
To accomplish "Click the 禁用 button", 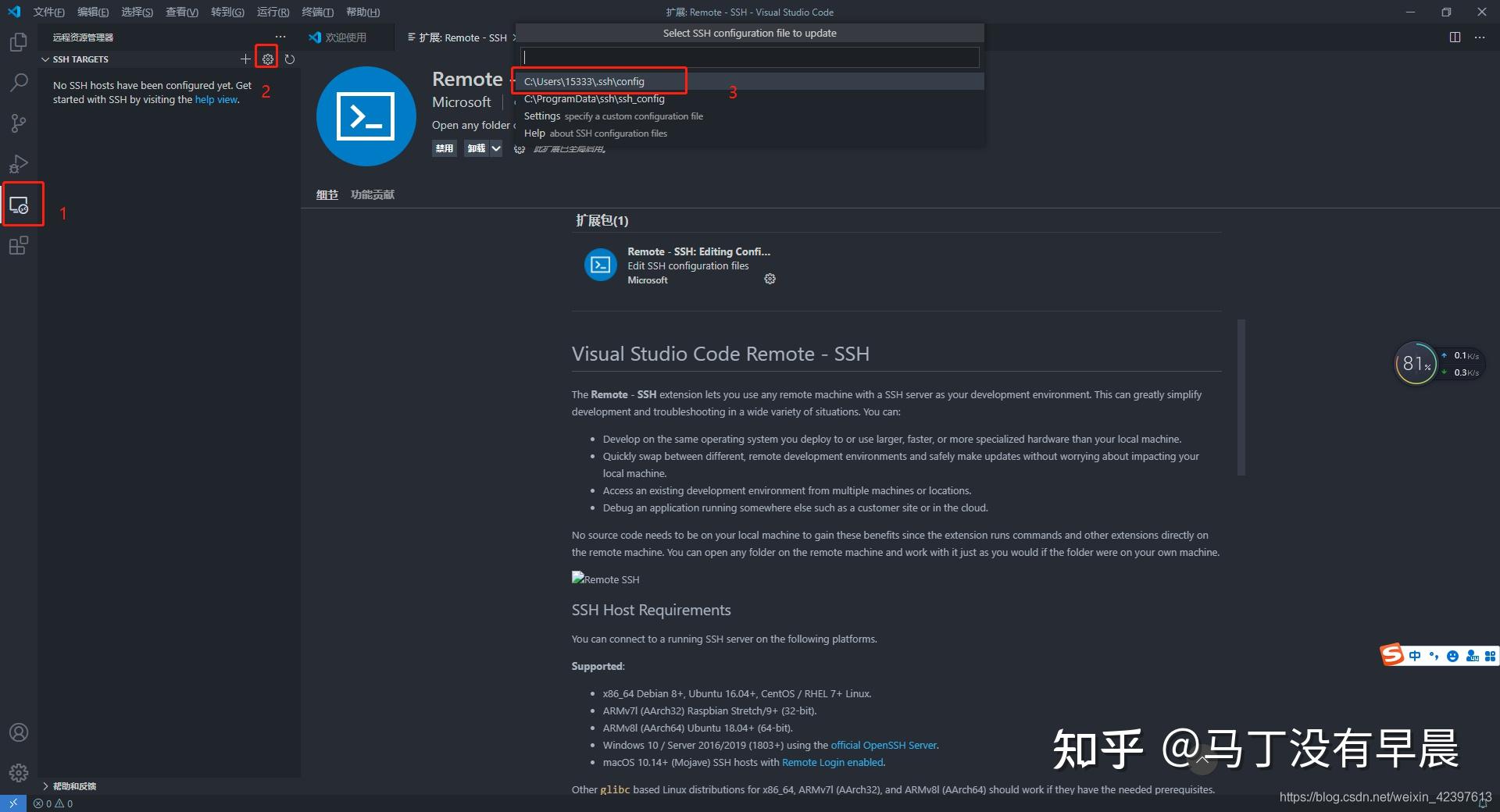I will click(x=444, y=148).
